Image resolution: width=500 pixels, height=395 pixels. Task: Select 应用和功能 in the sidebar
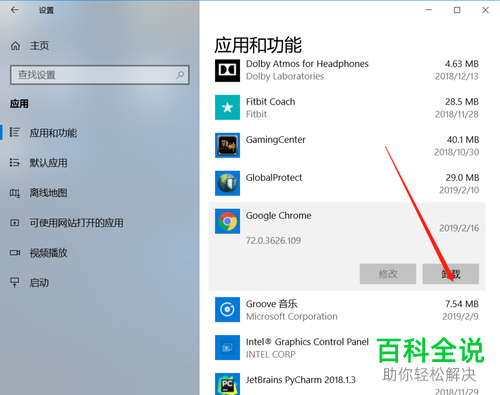pyautogui.click(x=53, y=133)
